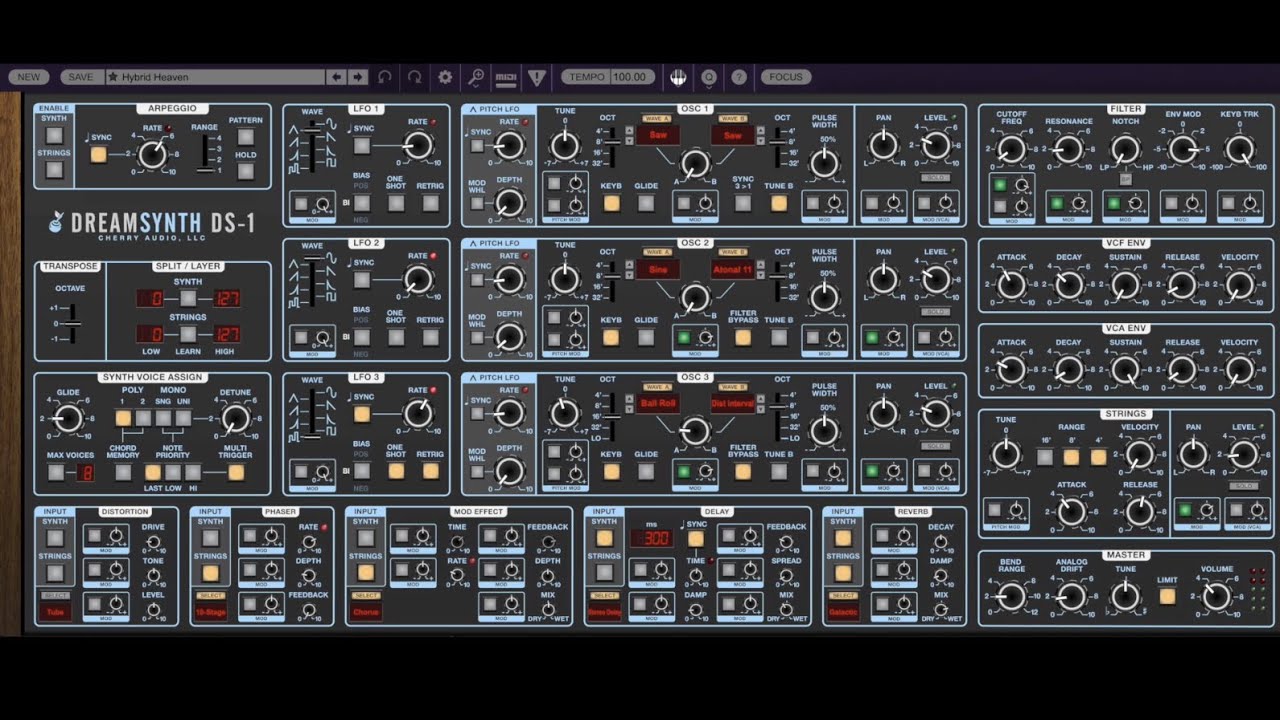Collapse the OSC 2 Pitch LFO section
1280x720 pixels.
point(471,243)
